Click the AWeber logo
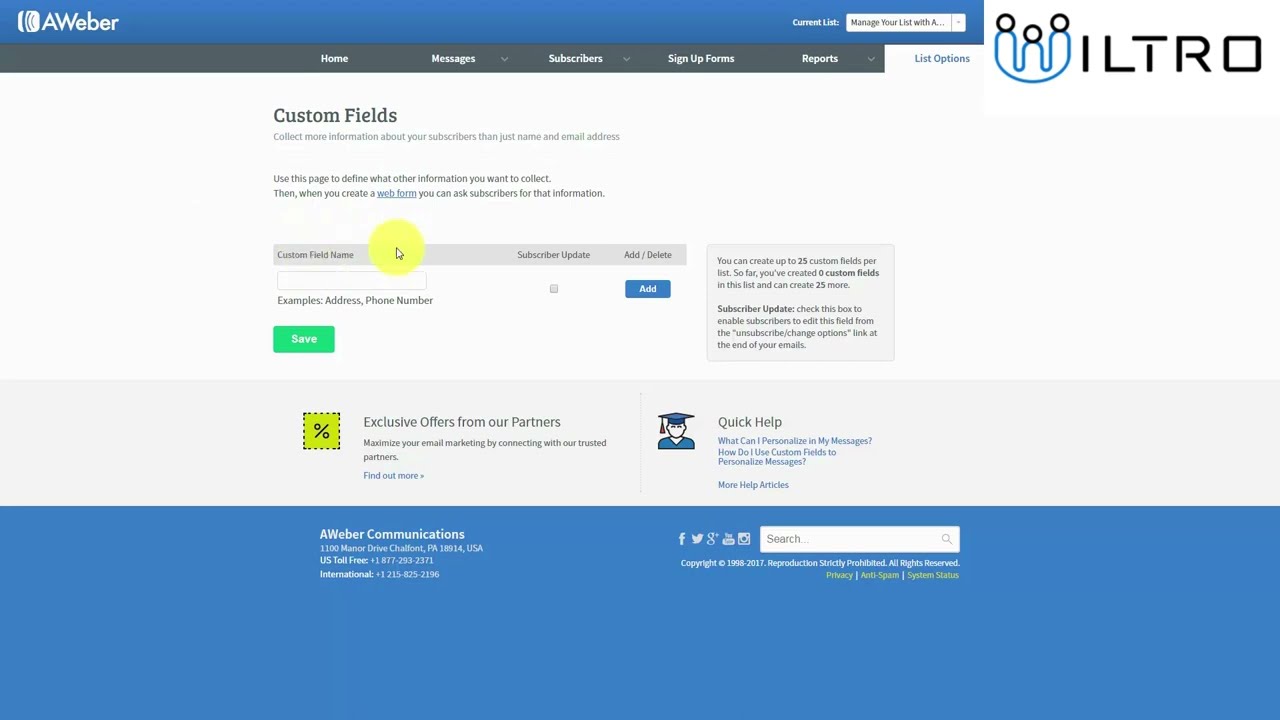 click(x=68, y=21)
